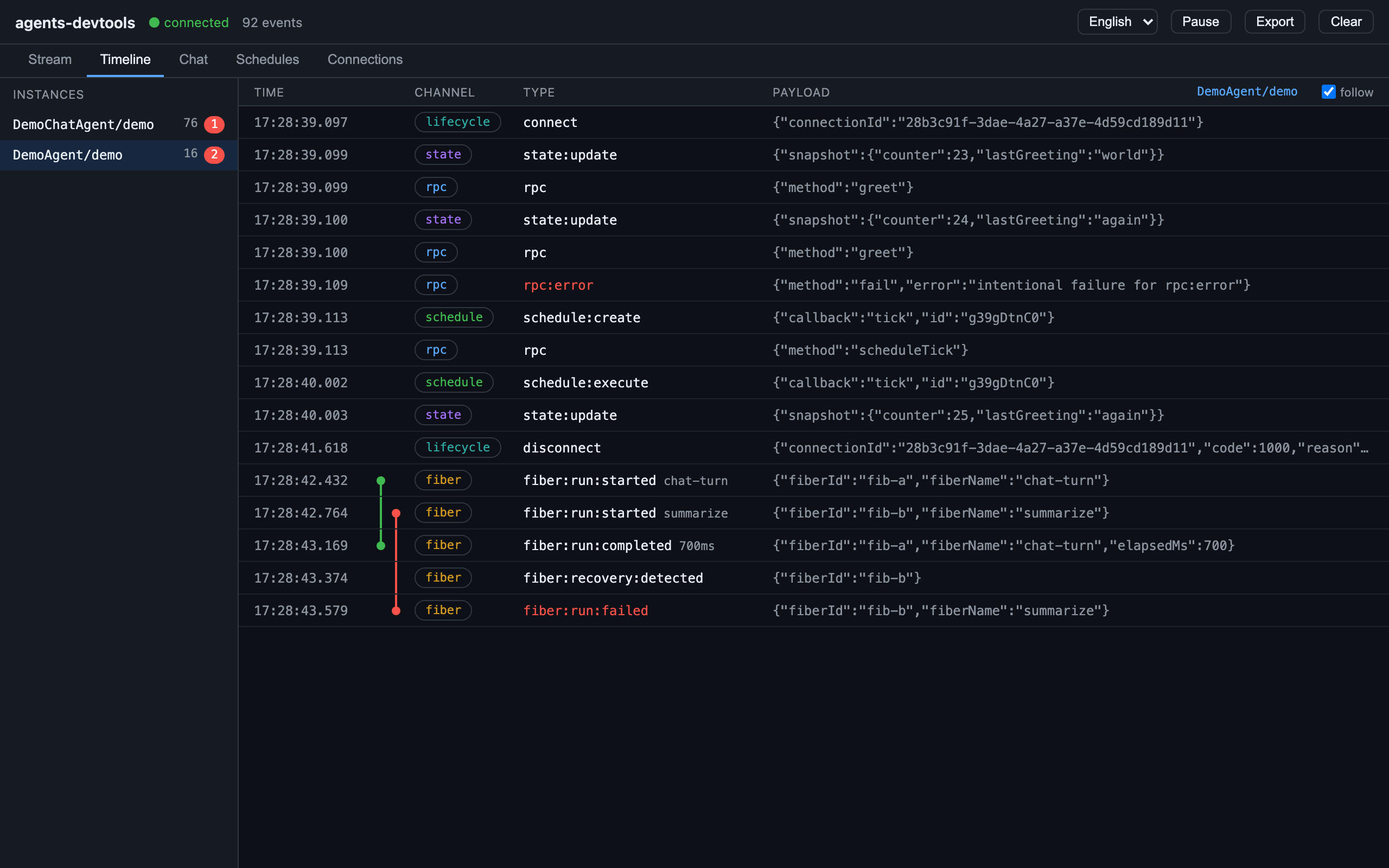This screenshot has width=1389, height=868.
Task: Click timestamp 17:28:41.618
Action: (x=301, y=448)
